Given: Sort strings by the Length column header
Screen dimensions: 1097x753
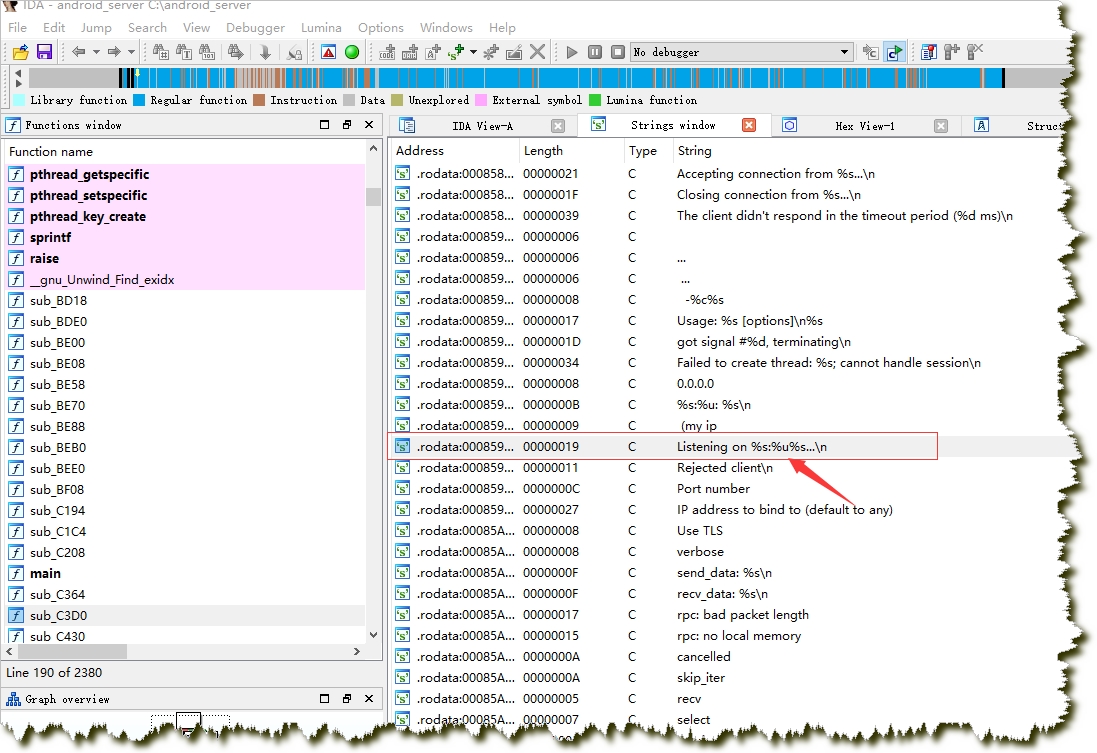Looking at the screenshot, I should point(543,150).
